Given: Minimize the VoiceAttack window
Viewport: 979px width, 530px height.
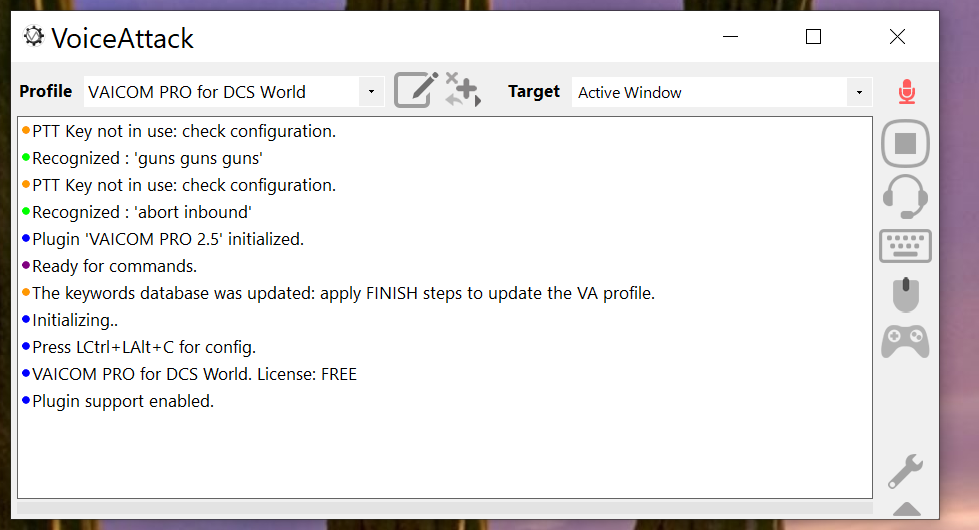Looking at the screenshot, I should tap(731, 37).
